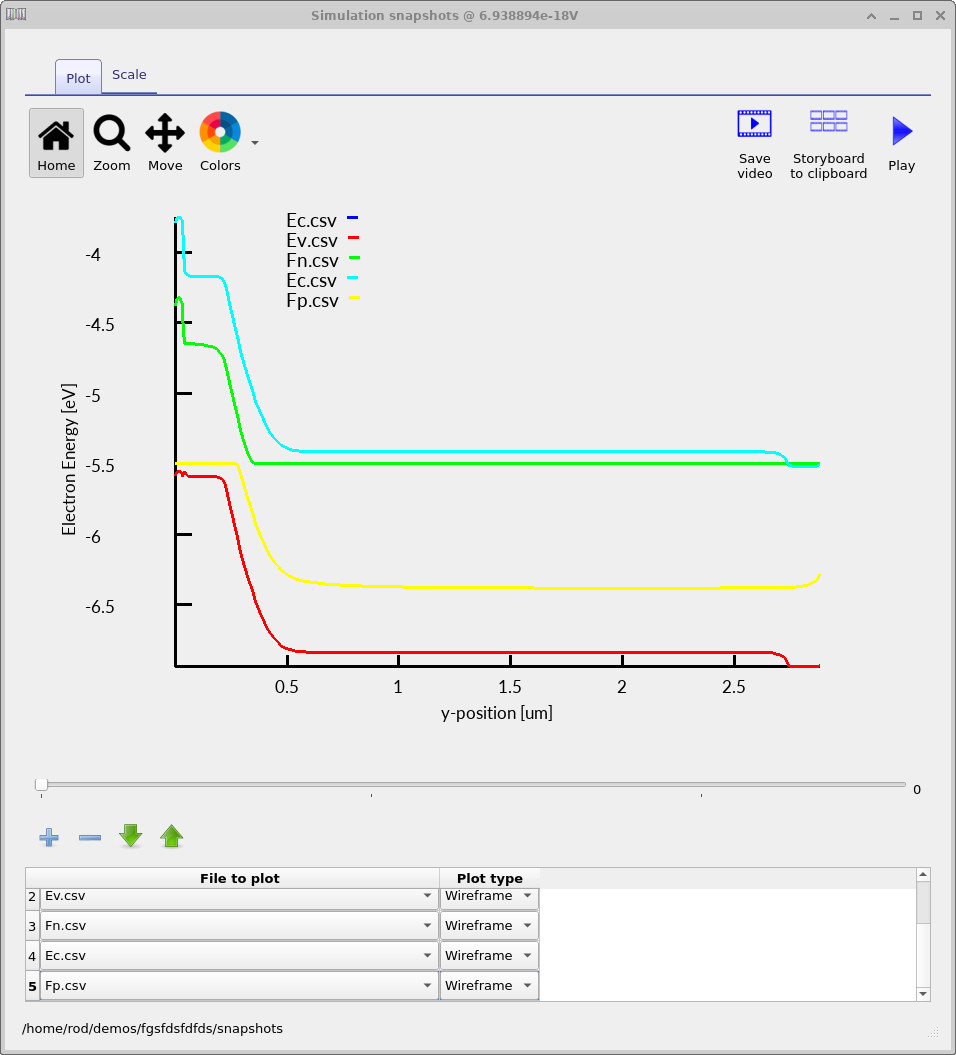
Task: Change the plot type for row 4 Ec.csv
Action: click(489, 955)
